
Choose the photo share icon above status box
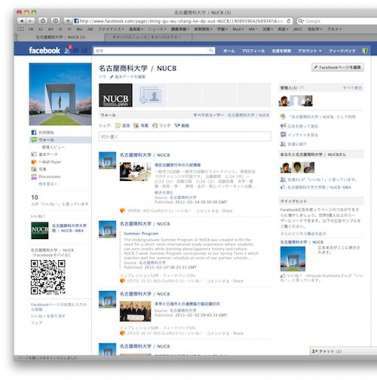136,125
